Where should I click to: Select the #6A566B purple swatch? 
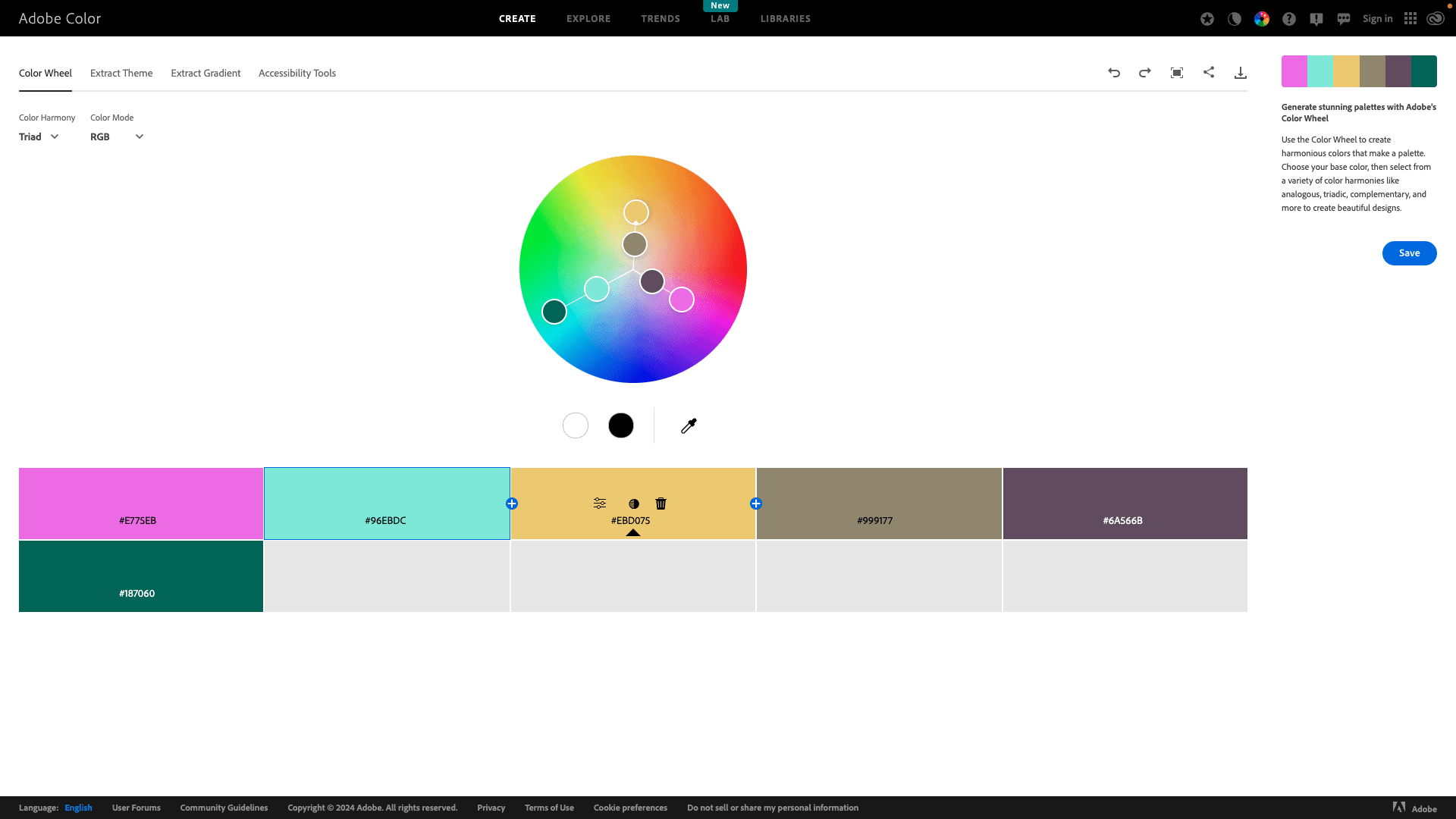[x=1125, y=504]
